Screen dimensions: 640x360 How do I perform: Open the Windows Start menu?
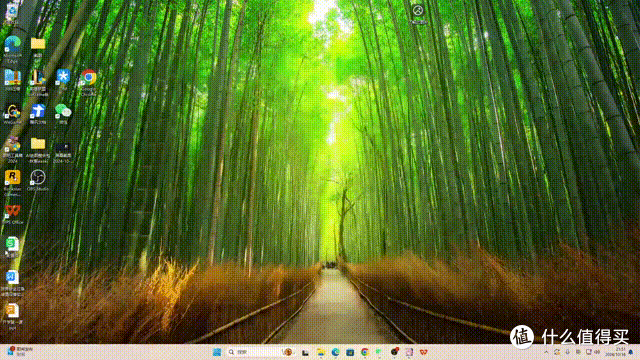217,352
